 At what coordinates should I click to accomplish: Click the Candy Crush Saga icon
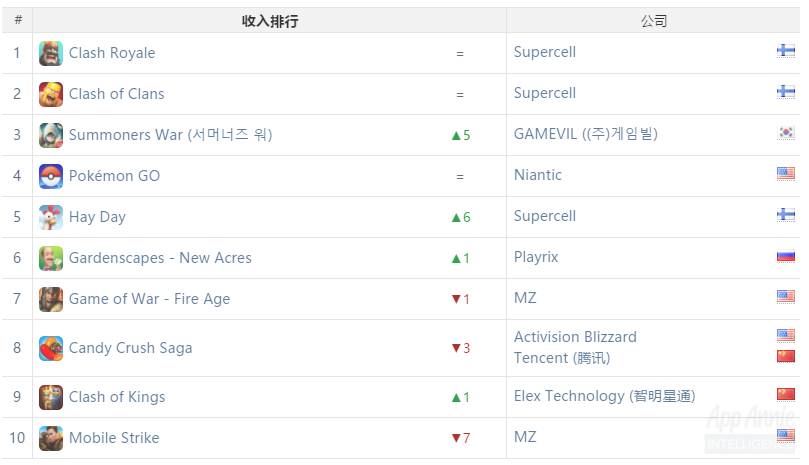pos(51,348)
